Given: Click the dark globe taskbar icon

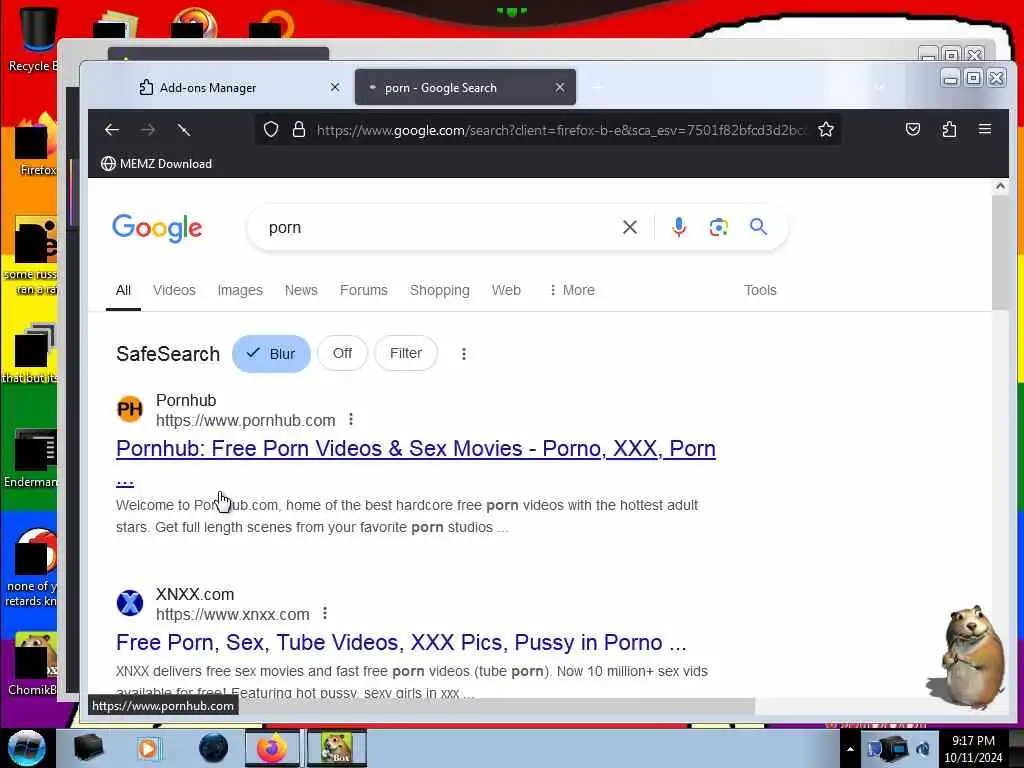Looking at the screenshot, I should point(214,748).
